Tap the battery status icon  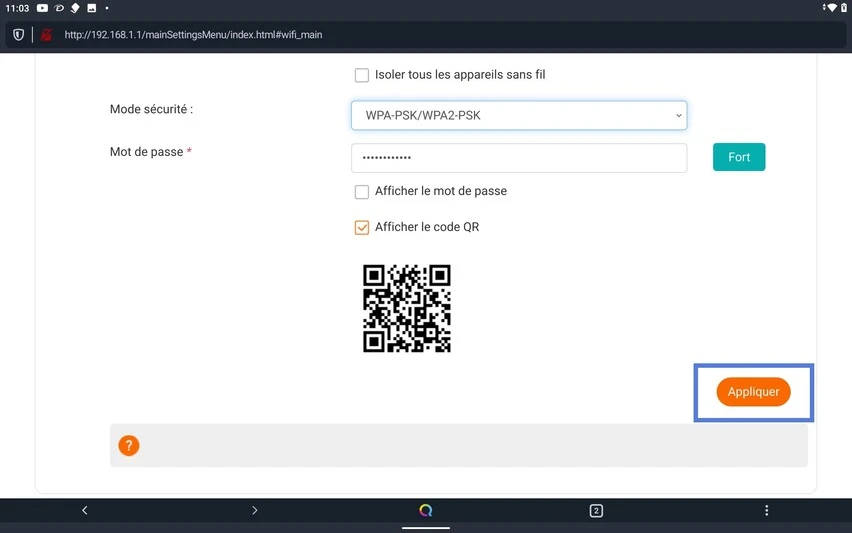coord(844,8)
